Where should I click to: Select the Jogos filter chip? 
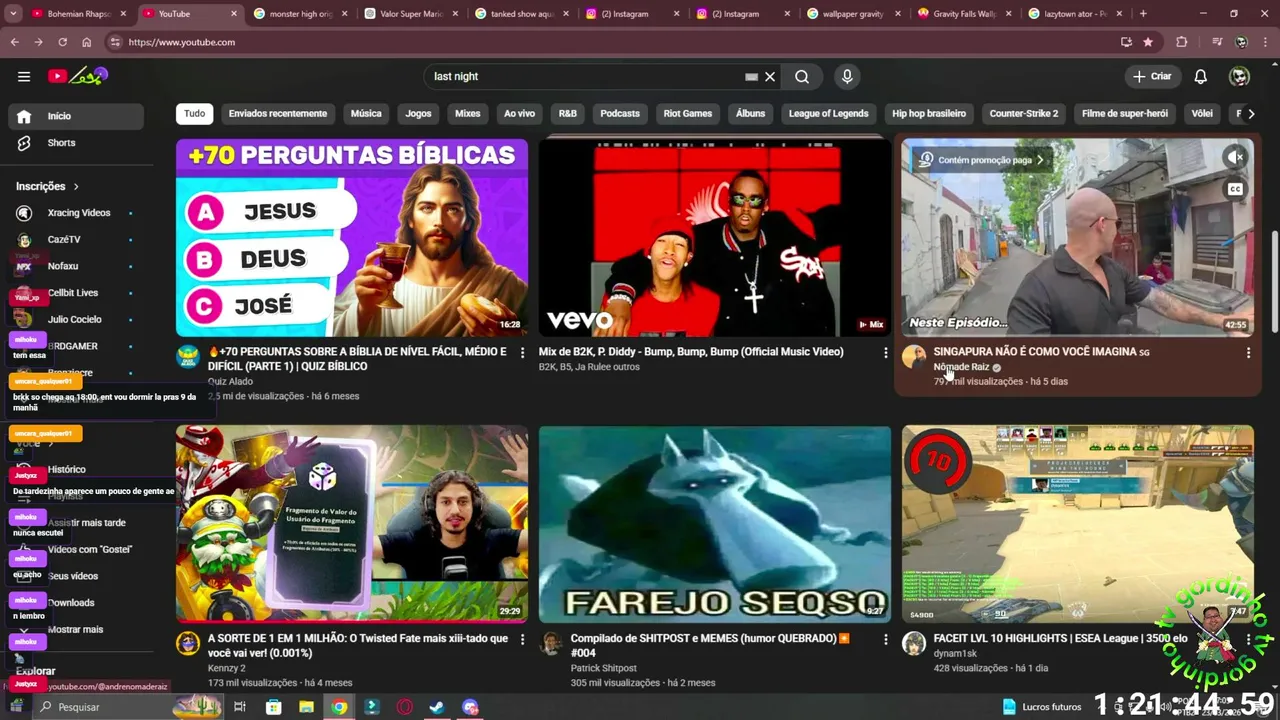pos(418,114)
